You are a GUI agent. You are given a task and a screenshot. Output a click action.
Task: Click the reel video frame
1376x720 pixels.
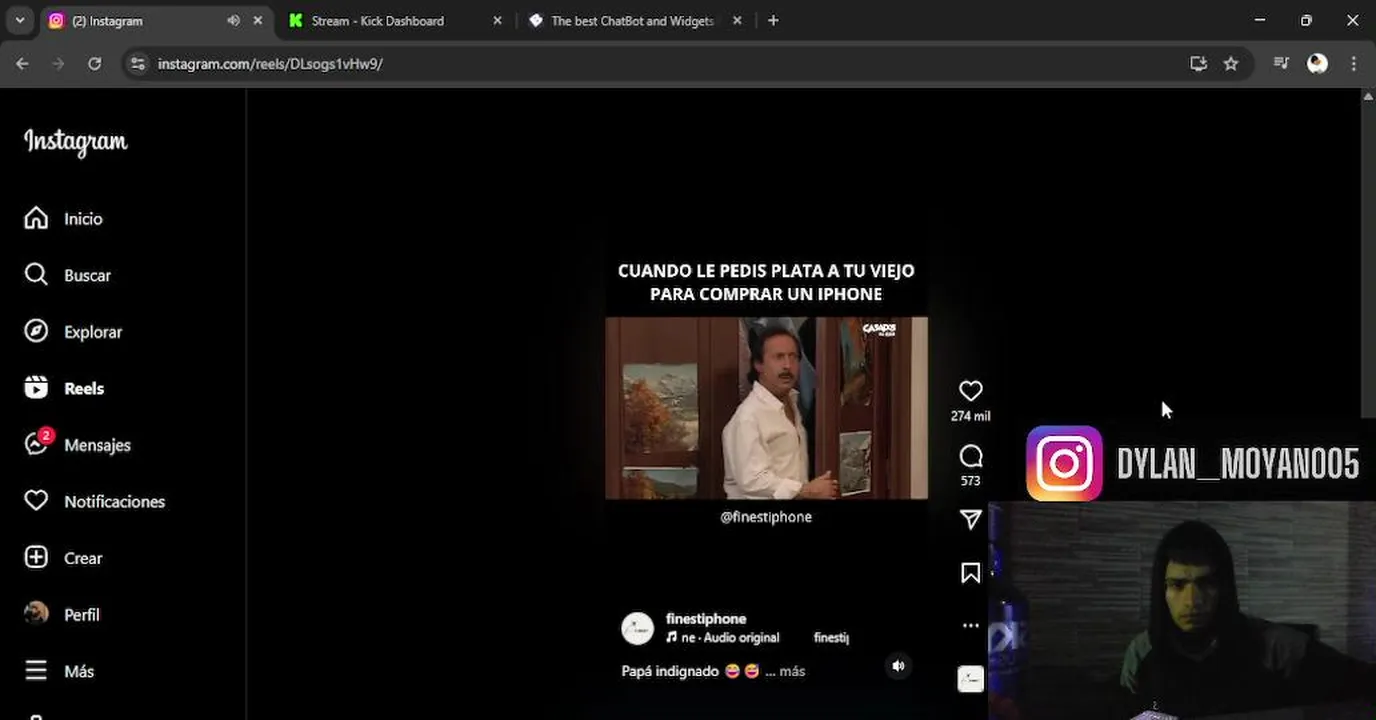[x=766, y=408]
